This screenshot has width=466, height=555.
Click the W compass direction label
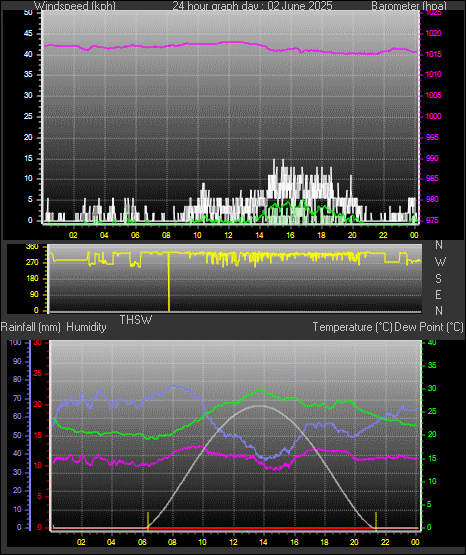440,262
